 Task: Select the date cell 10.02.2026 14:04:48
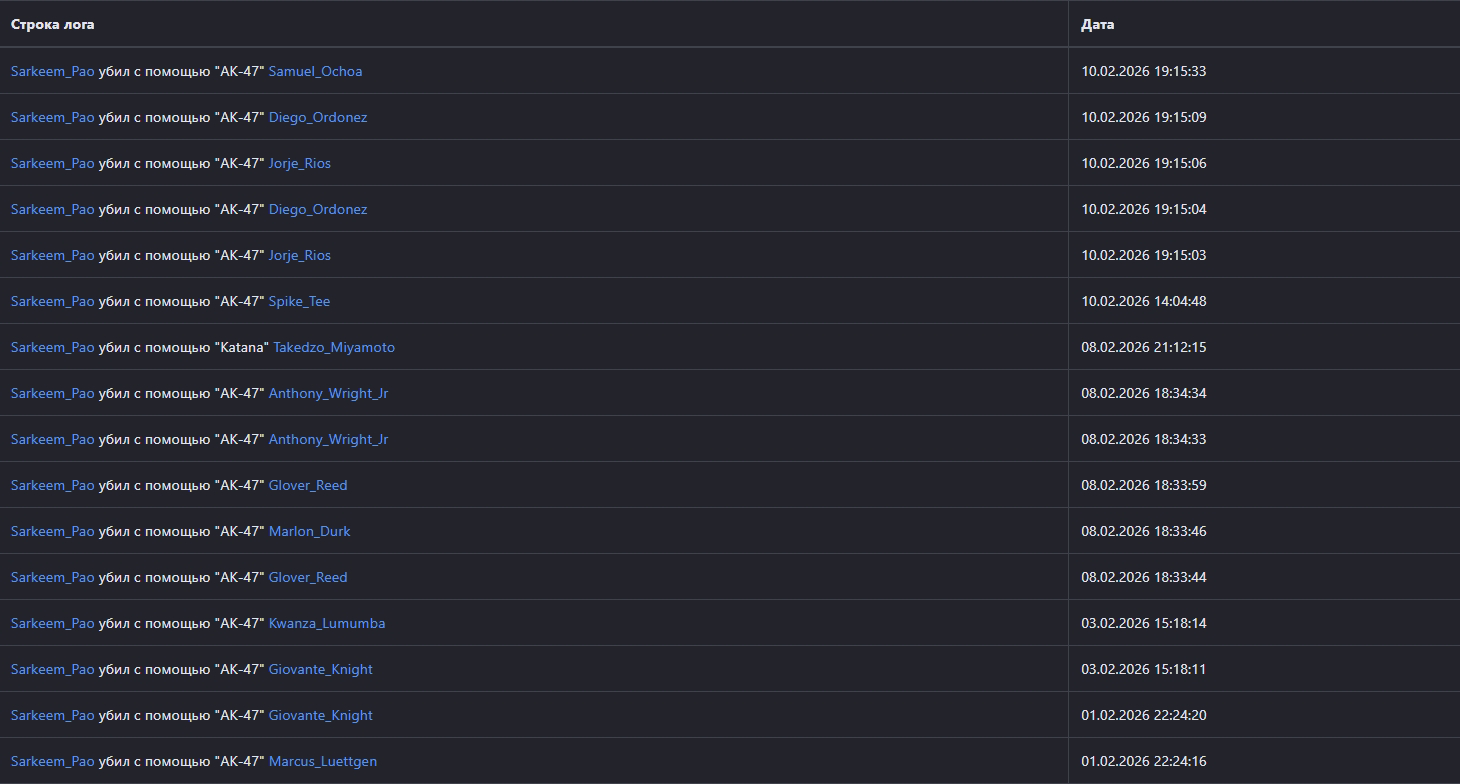pos(1143,301)
